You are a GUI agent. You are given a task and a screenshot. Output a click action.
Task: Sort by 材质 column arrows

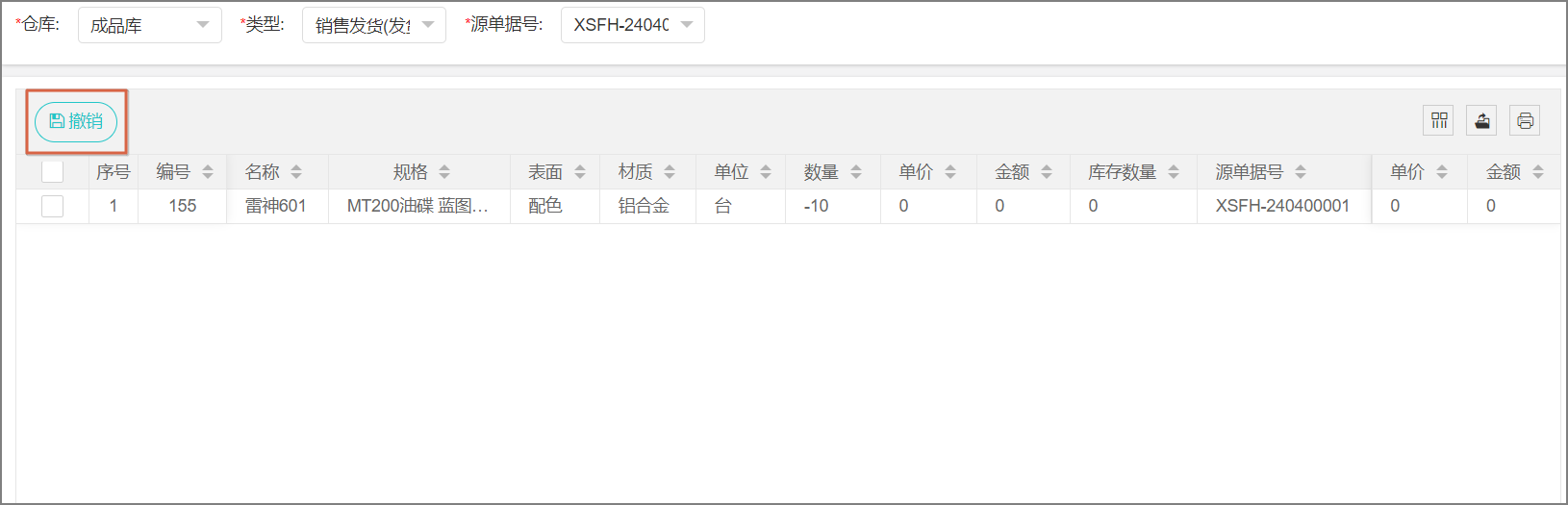[x=670, y=172]
